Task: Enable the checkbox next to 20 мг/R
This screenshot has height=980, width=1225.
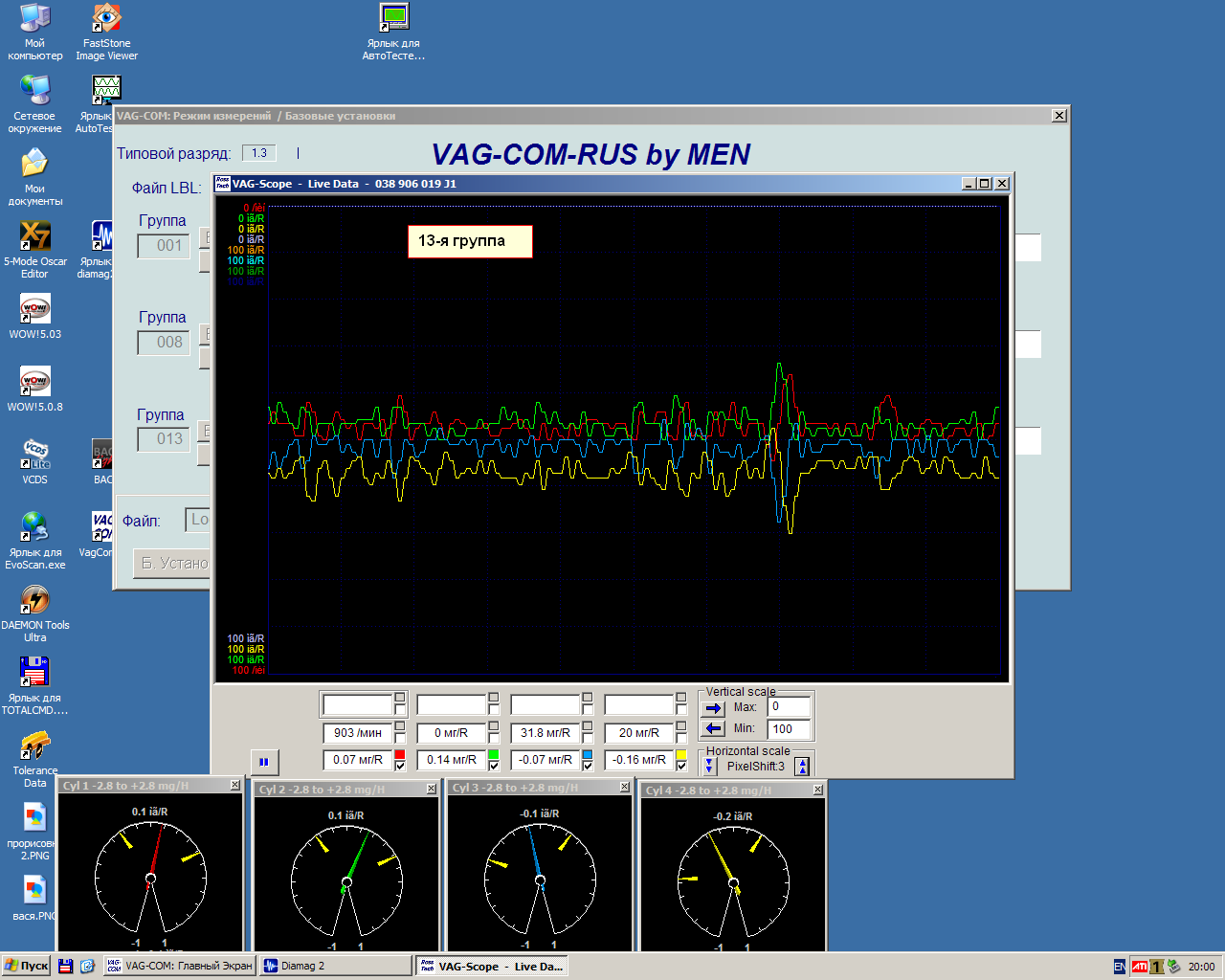Action: [681, 738]
